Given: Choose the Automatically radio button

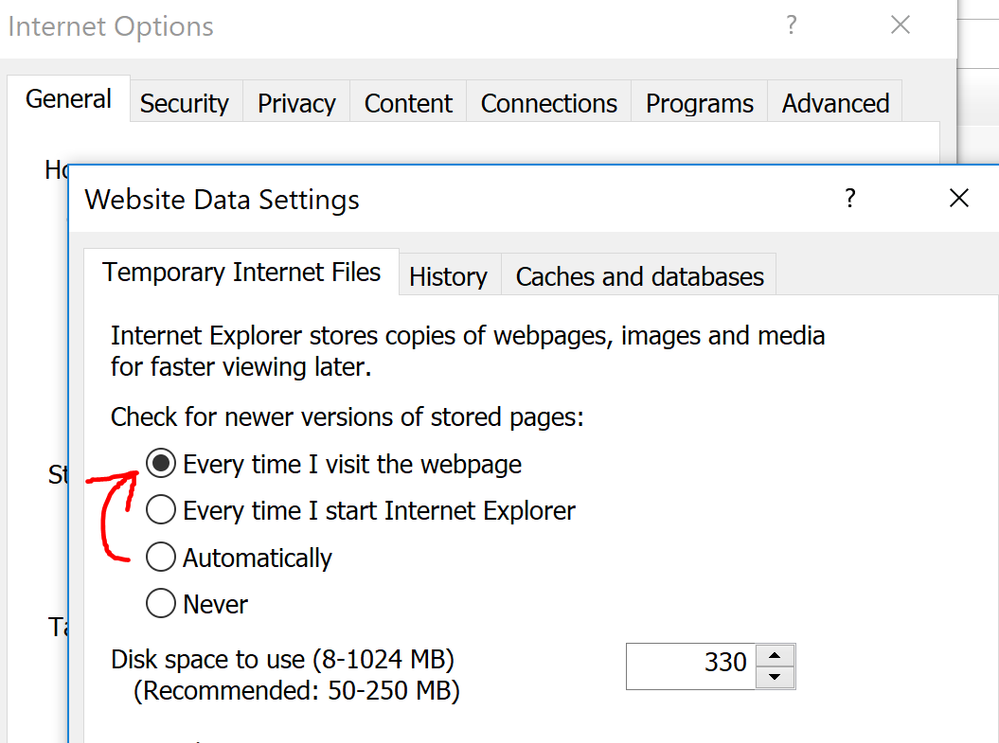Looking at the screenshot, I should 160,558.
